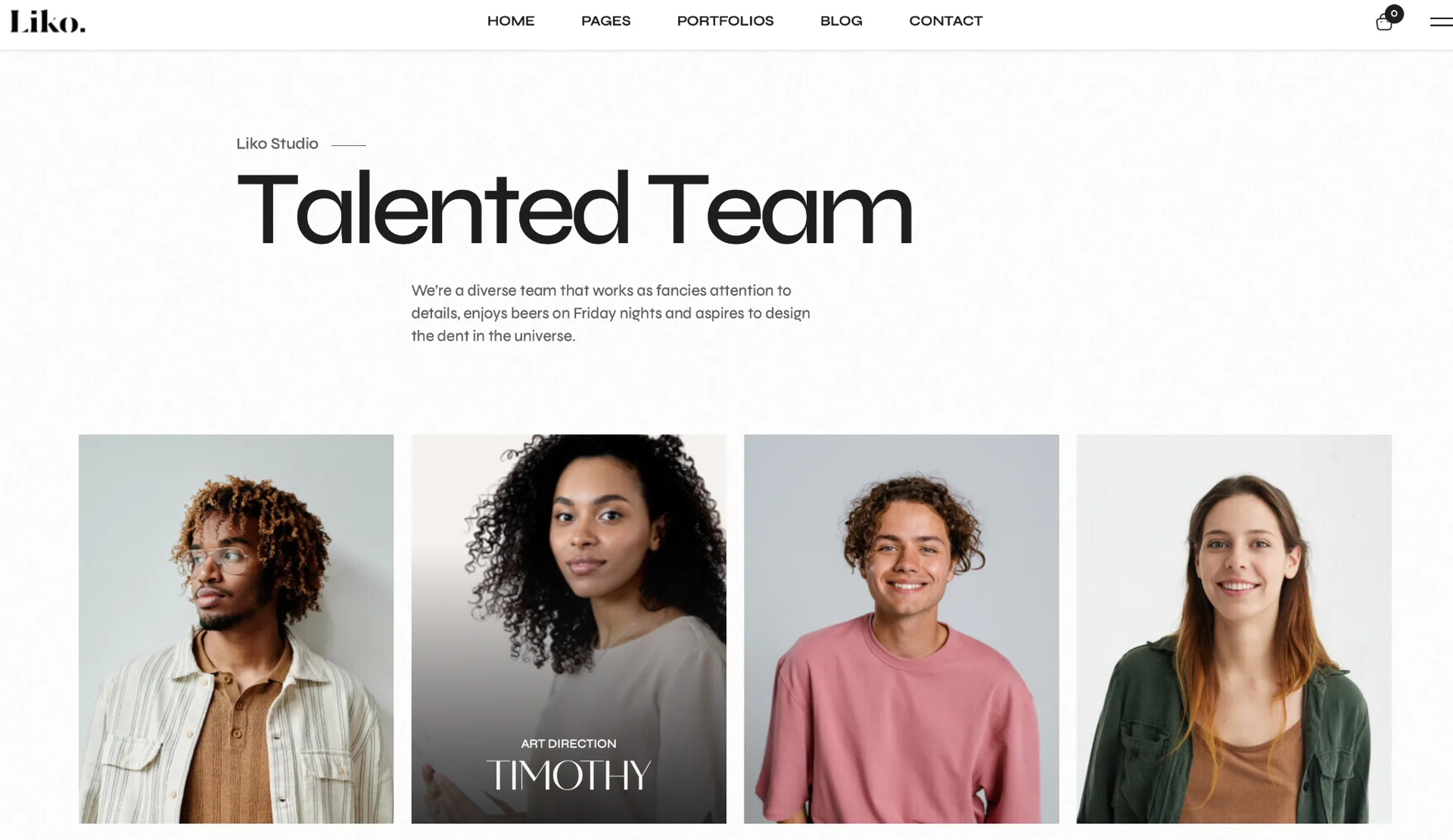
Task: Go to the HOME menu item
Action: point(511,21)
